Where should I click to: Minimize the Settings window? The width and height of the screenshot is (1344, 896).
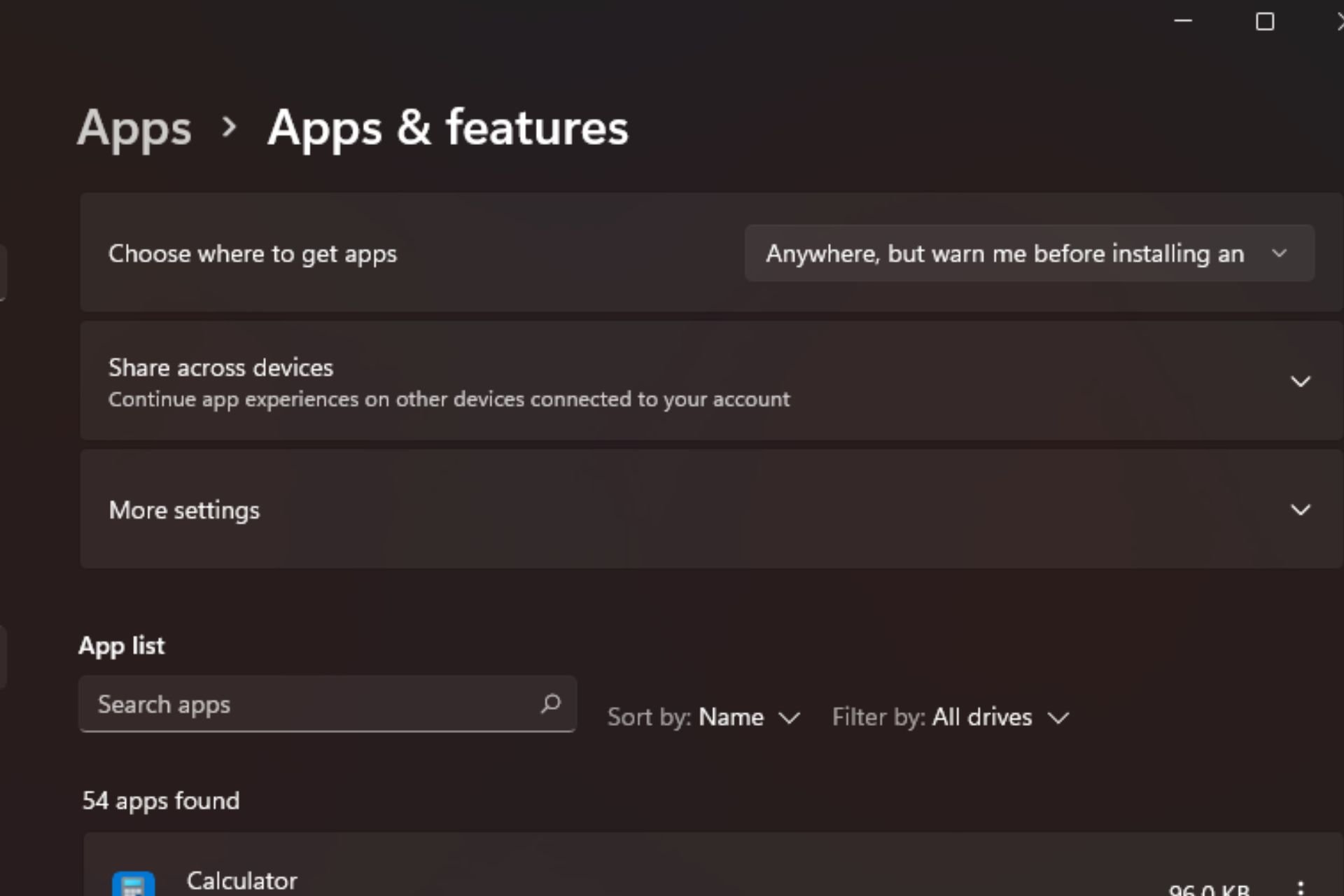[1183, 21]
